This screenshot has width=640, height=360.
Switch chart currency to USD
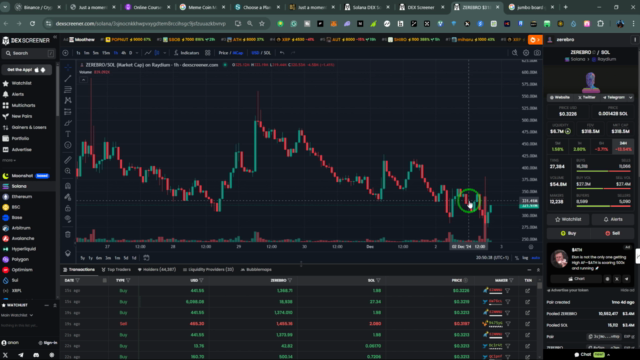click(255, 53)
